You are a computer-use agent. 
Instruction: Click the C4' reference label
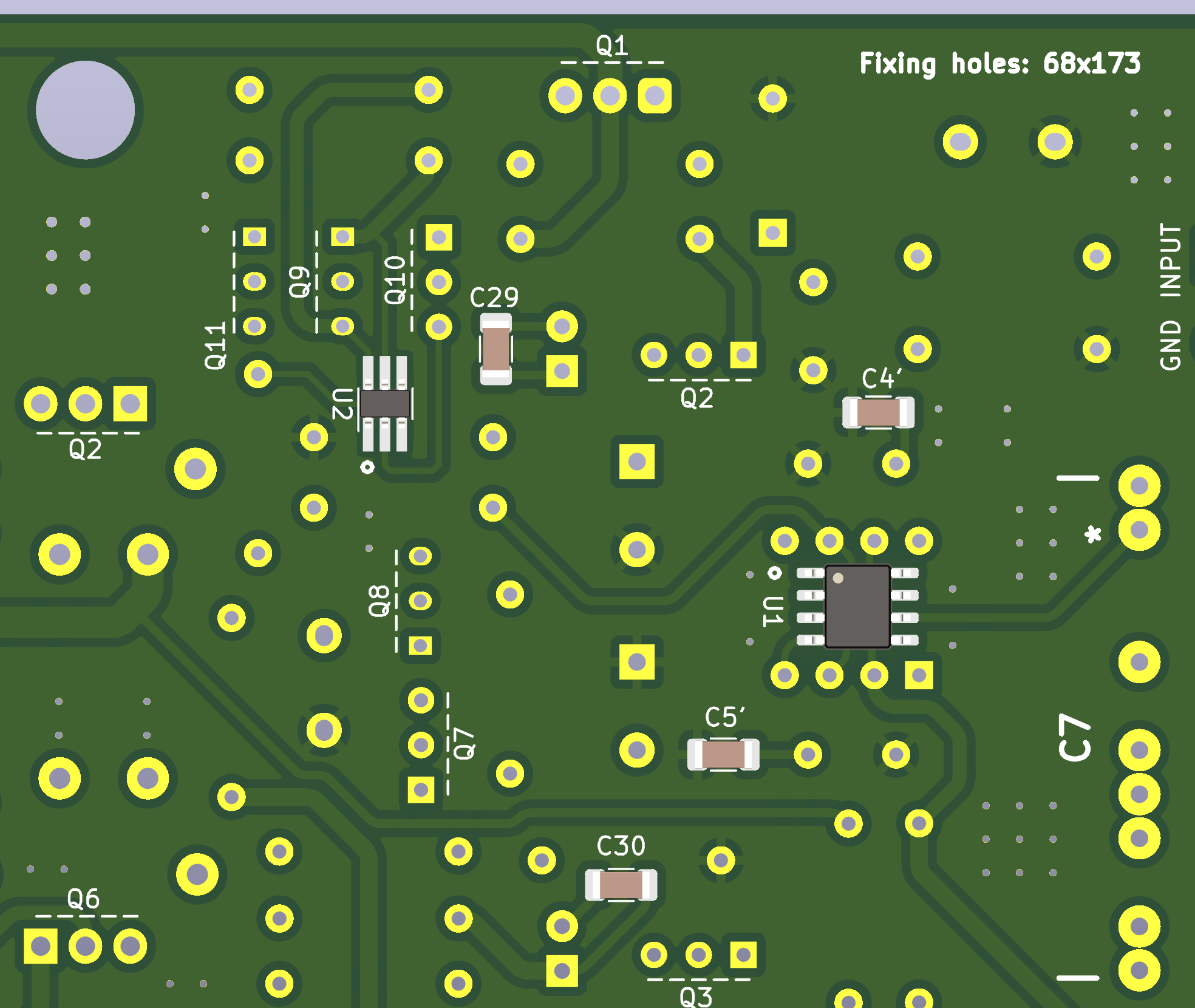pyautogui.click(x=882, y=378)
